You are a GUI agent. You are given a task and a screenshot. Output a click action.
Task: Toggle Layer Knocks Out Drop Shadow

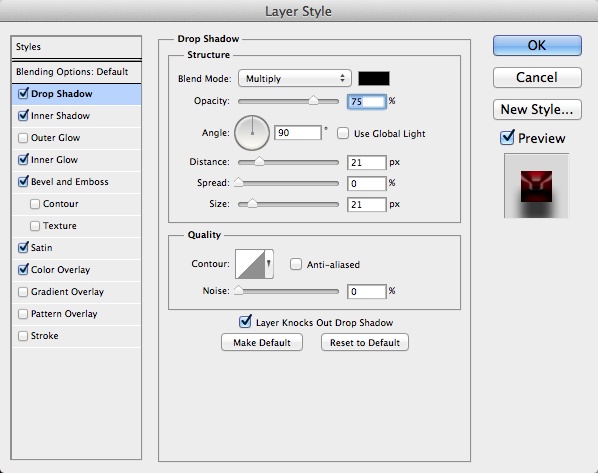[245, 322]
